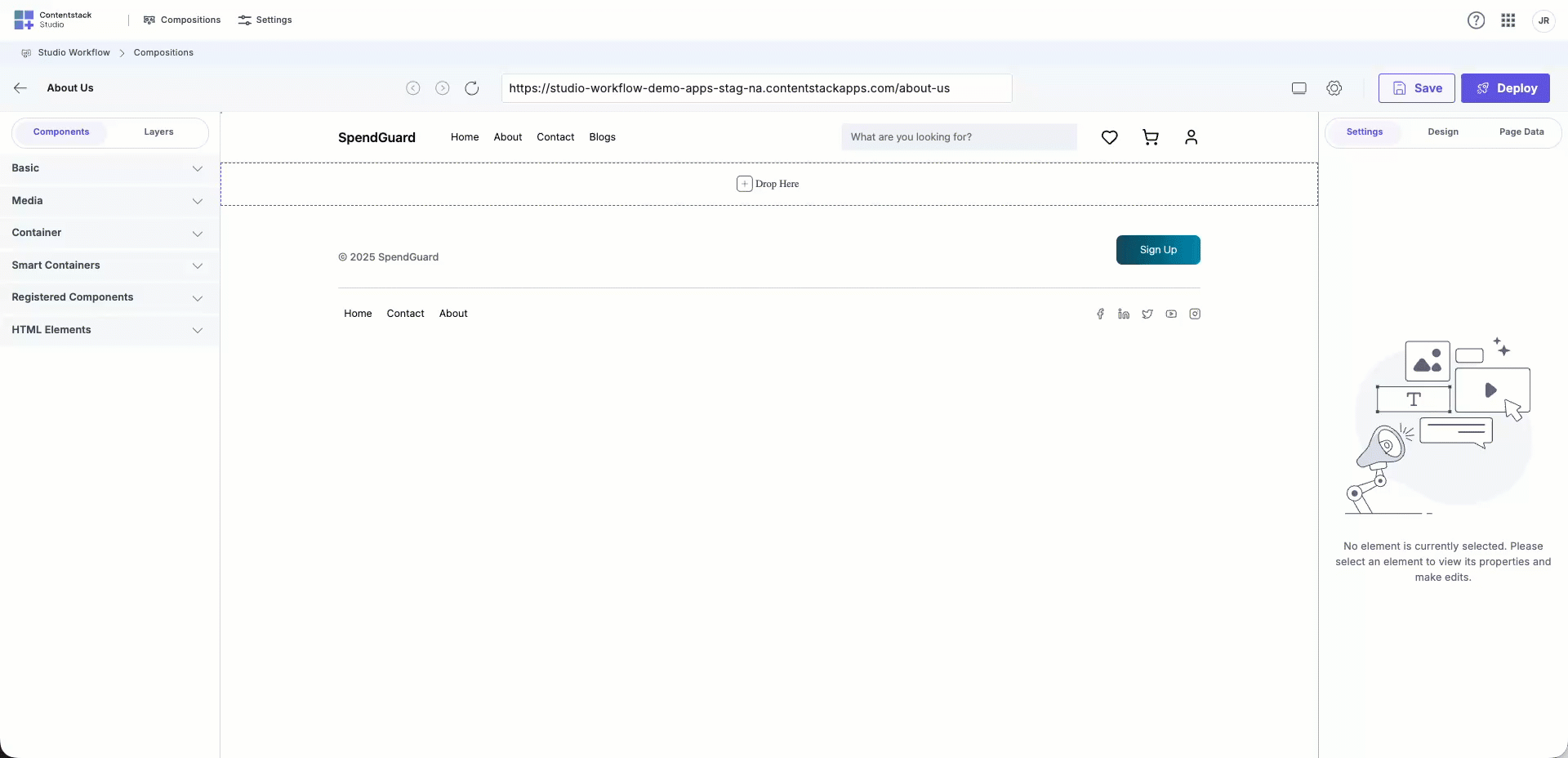Click the LinkedIn icon in footer
The width and height of the screenshot is (1568, 758).
click(x=1124, y=314)
